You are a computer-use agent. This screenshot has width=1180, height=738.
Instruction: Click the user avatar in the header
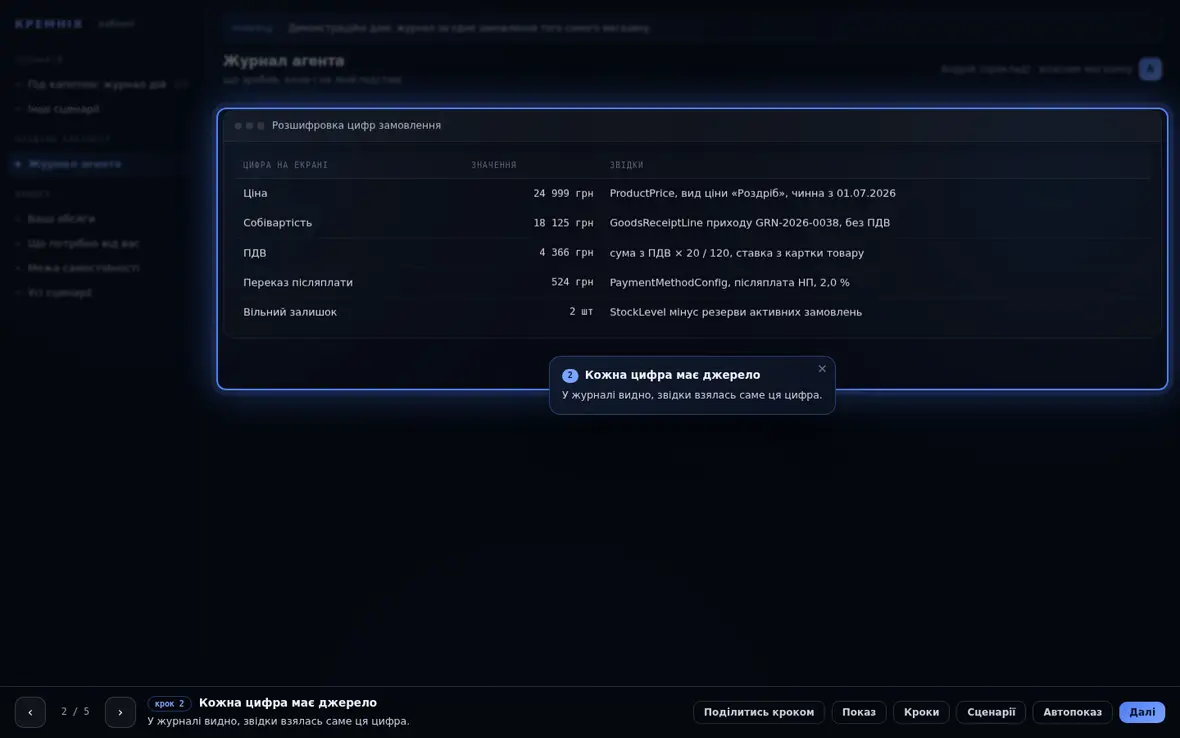point(1150,69)
